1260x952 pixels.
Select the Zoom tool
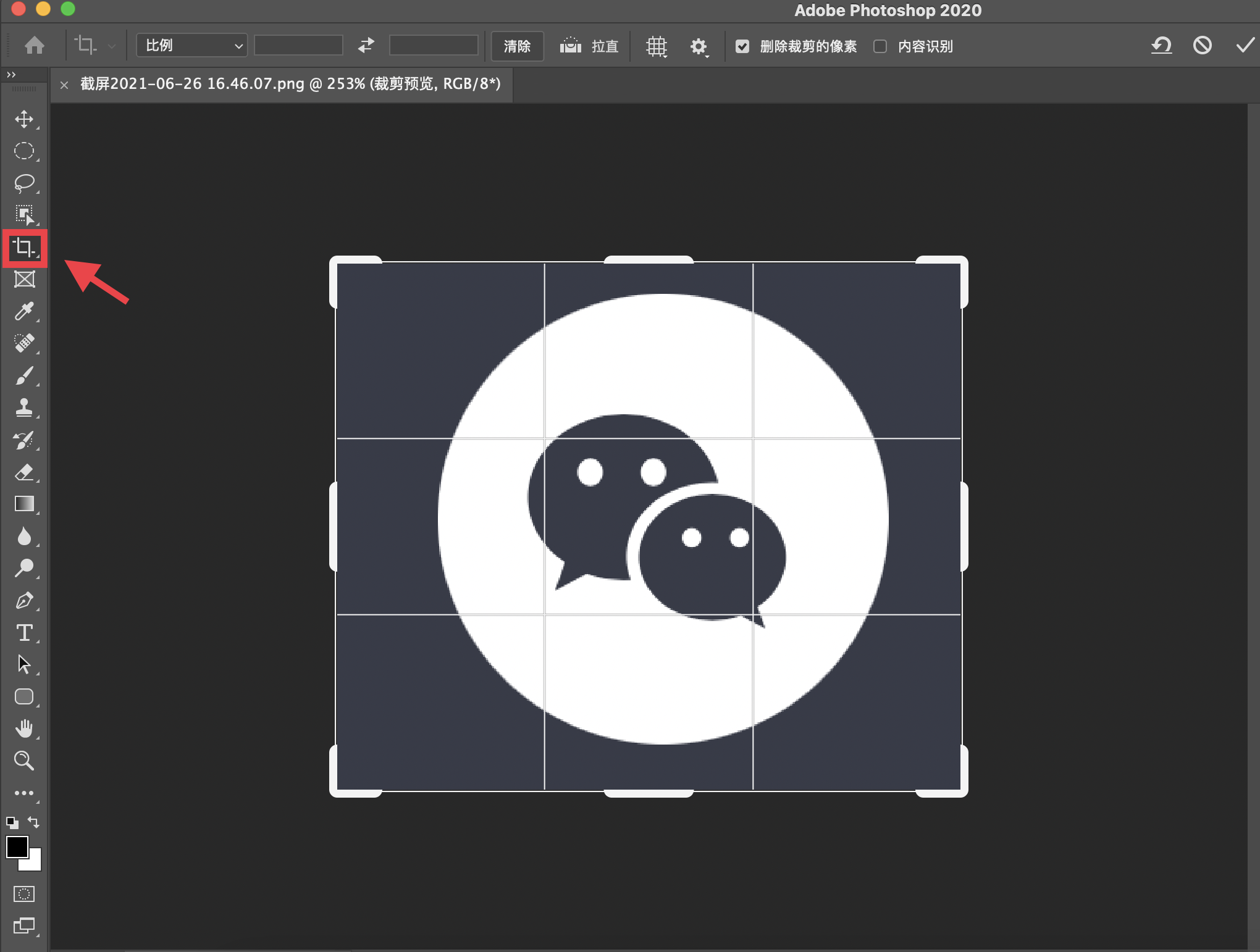24,761
